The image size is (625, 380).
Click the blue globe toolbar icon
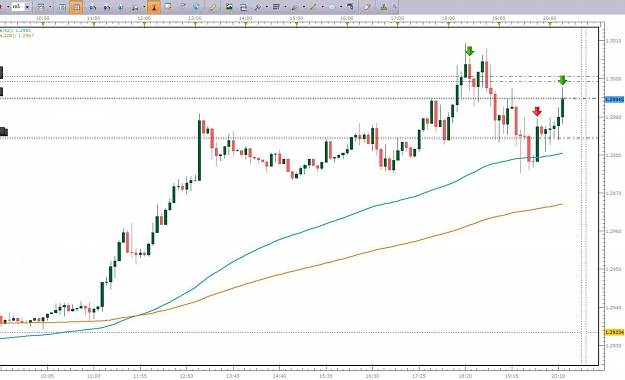[x=196, y=6]
